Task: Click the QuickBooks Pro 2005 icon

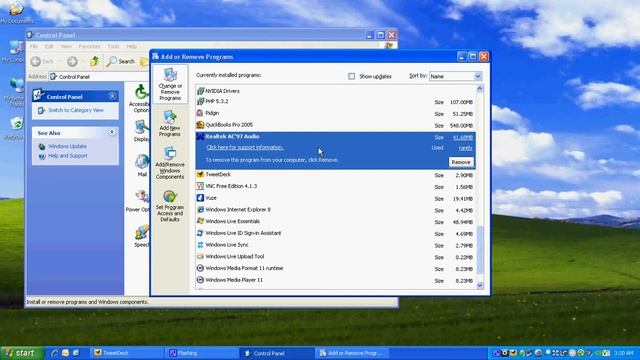Action: click(200, 125)
